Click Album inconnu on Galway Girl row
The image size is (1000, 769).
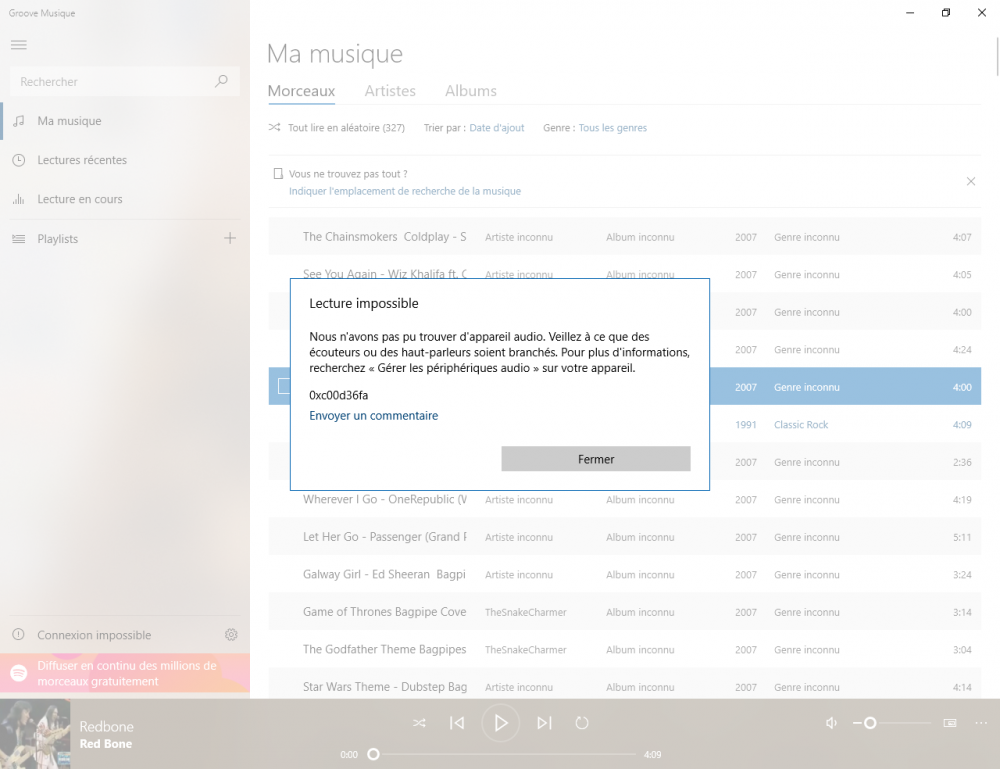(640, 575)
